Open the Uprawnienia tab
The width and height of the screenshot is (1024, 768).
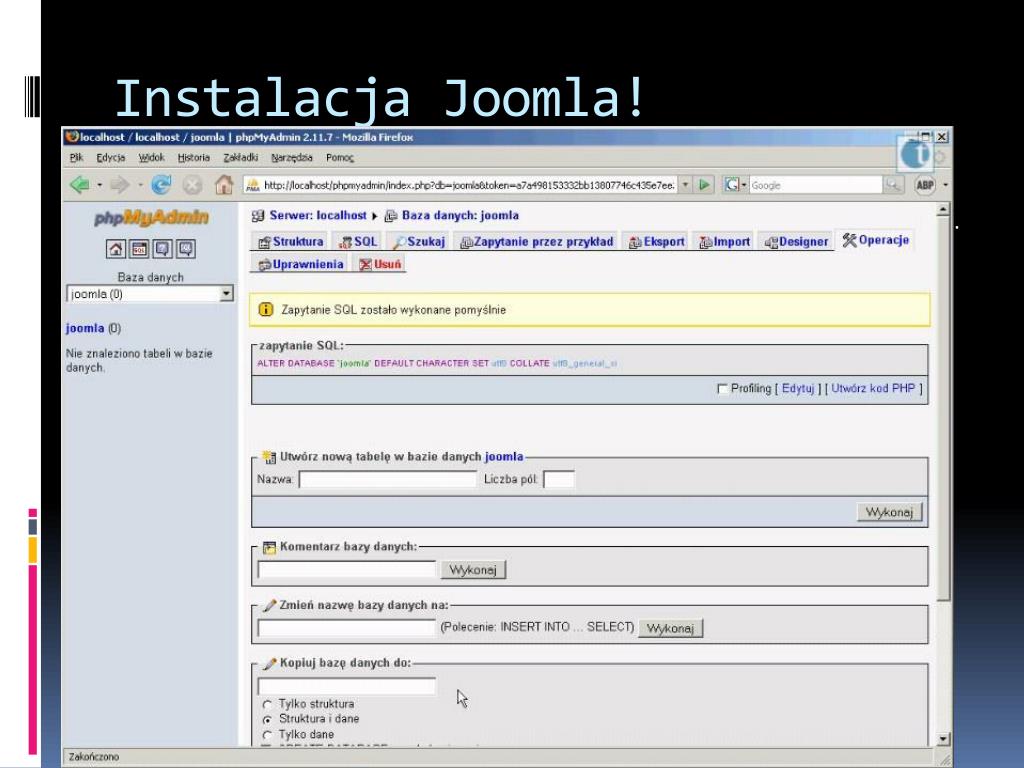coord(300,264)
